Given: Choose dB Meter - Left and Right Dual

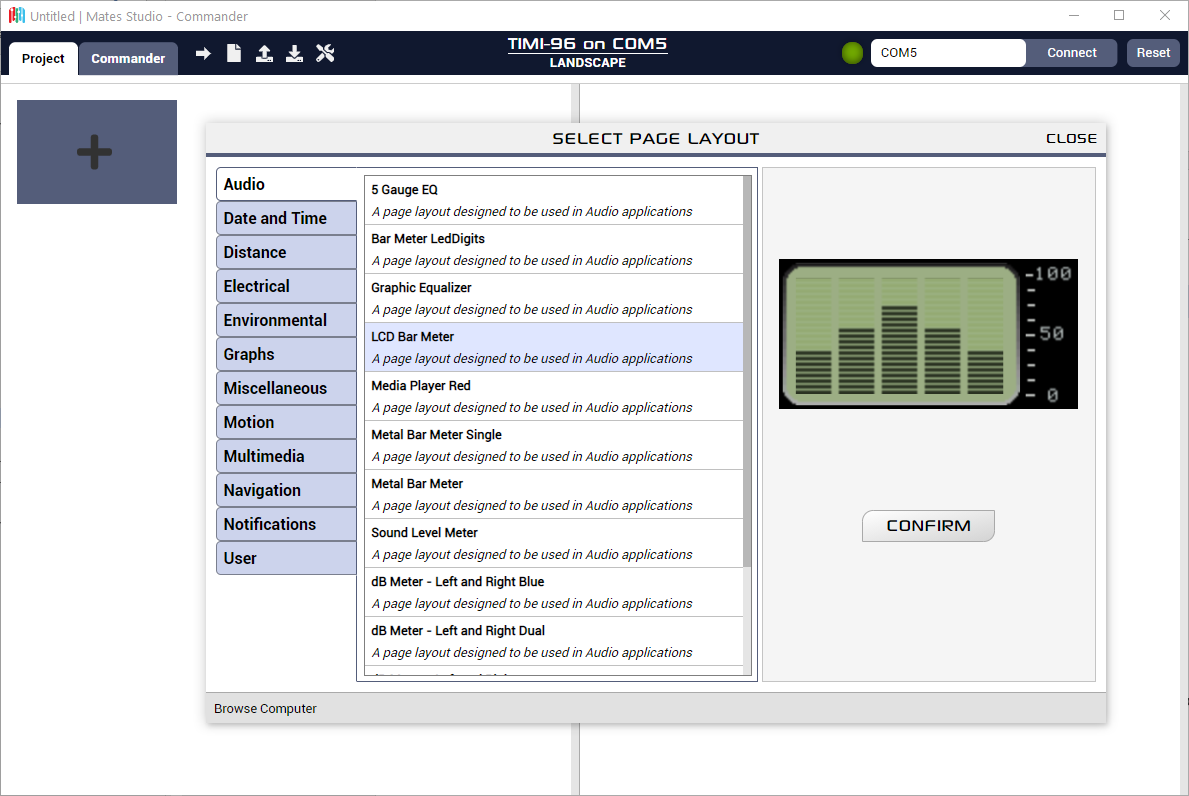Looking at the screenshot, I should point(554,641).
